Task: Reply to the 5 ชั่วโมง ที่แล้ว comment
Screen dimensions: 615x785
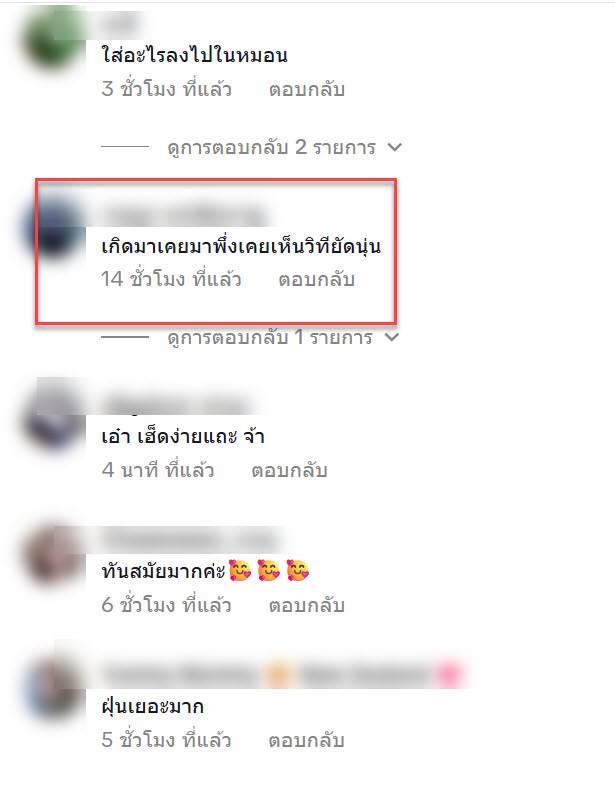Action: tap(306, 739)
